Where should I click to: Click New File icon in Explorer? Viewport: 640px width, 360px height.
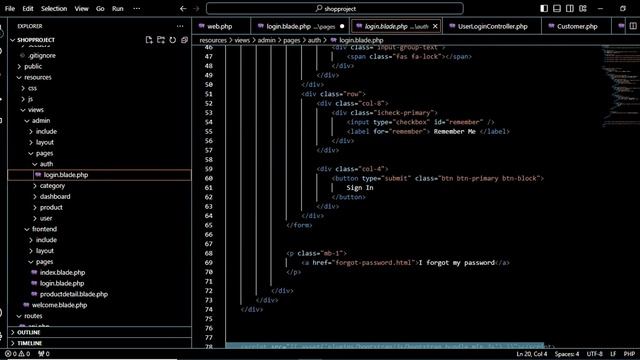(149, 40)
